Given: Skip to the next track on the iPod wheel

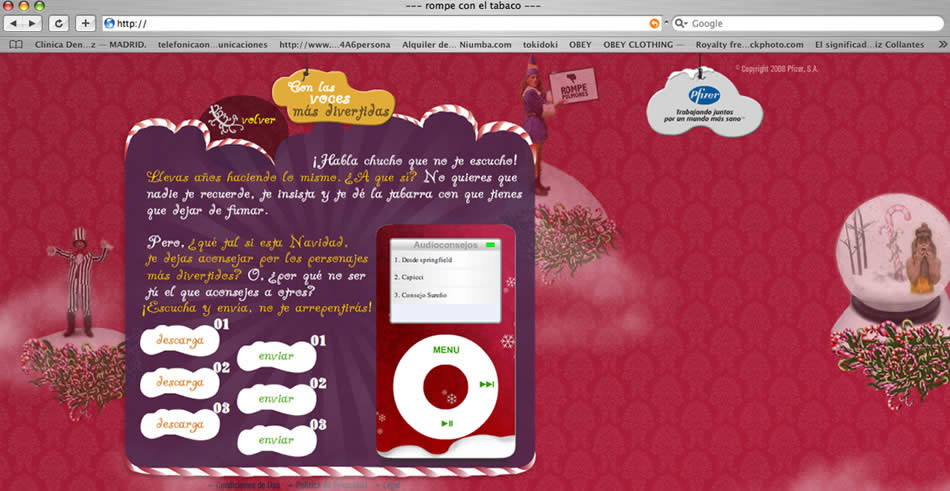Looking at the screenshot, I should [x=487, y=384].
